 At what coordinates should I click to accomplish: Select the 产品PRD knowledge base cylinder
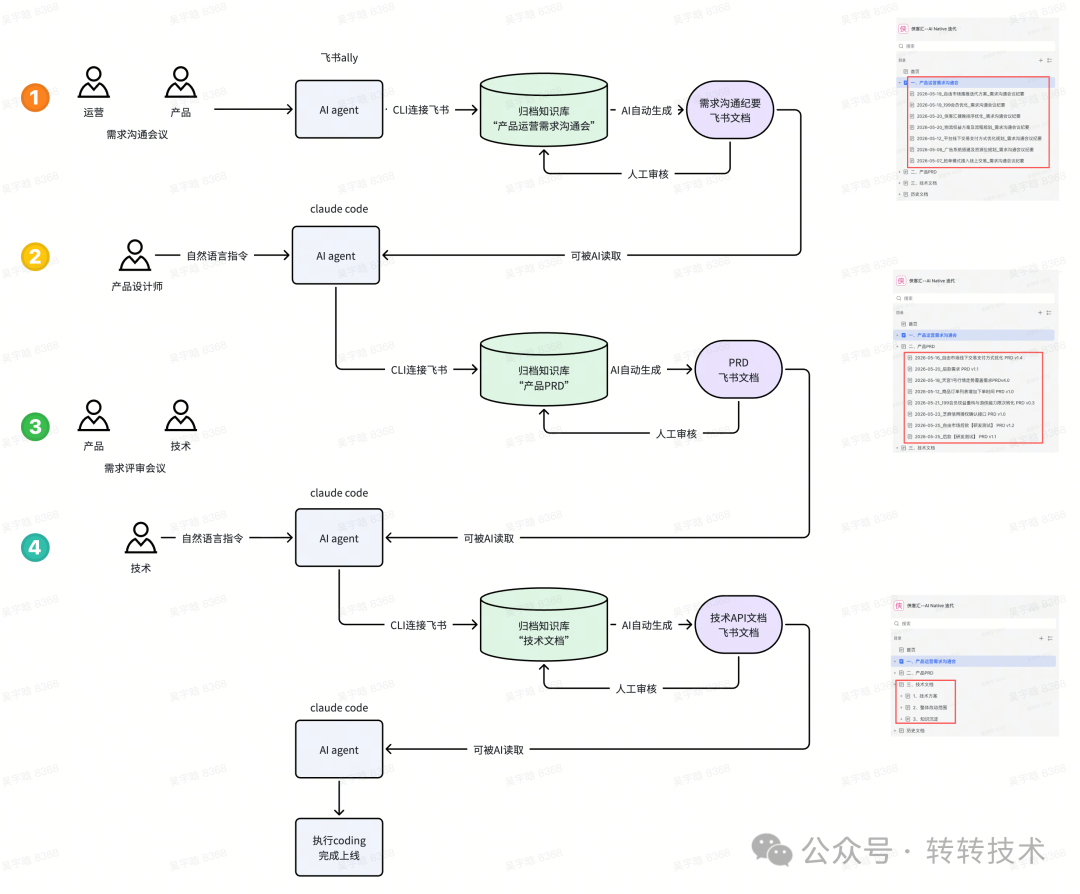click(x=544, y=370)
